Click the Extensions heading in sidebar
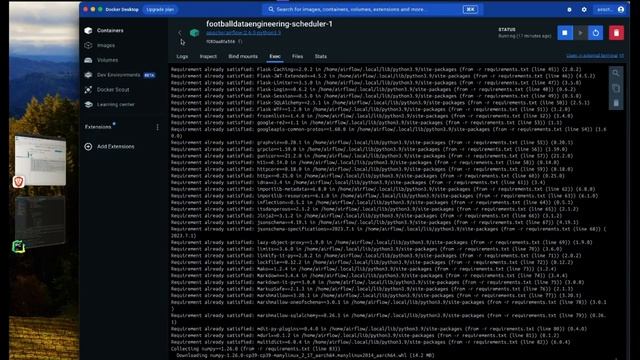 point(98,127)
